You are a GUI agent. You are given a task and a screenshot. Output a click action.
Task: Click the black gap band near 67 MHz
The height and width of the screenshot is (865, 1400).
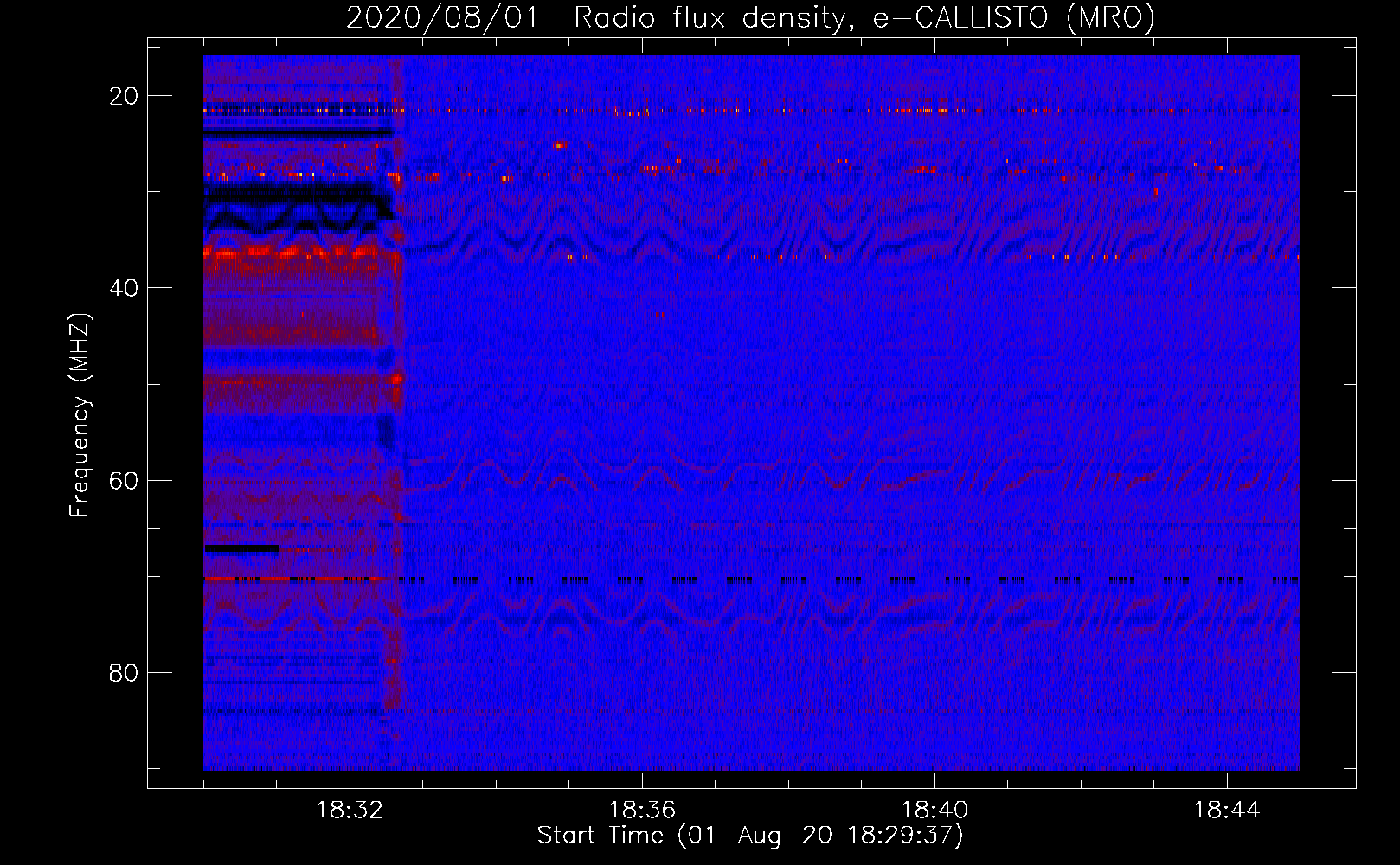click(x=242, y=548)
